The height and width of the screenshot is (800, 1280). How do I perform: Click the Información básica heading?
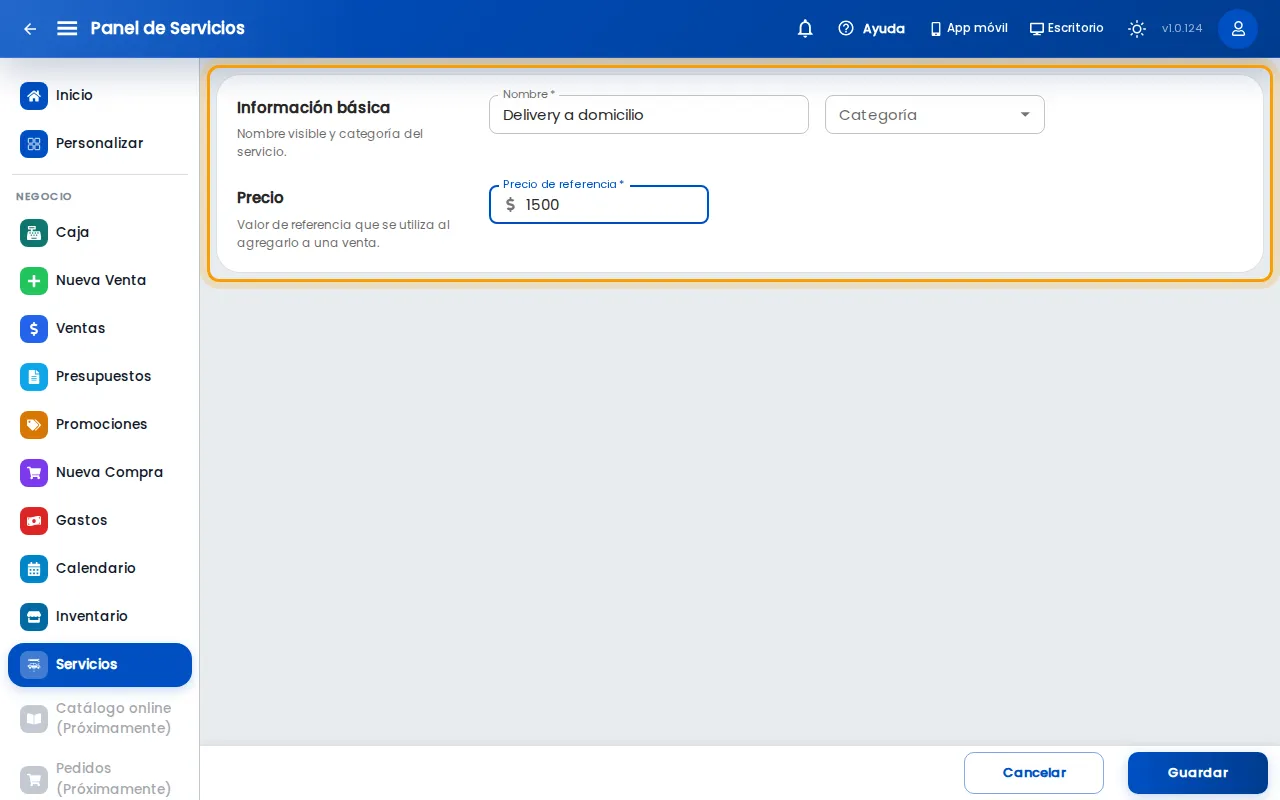(313, 107)
